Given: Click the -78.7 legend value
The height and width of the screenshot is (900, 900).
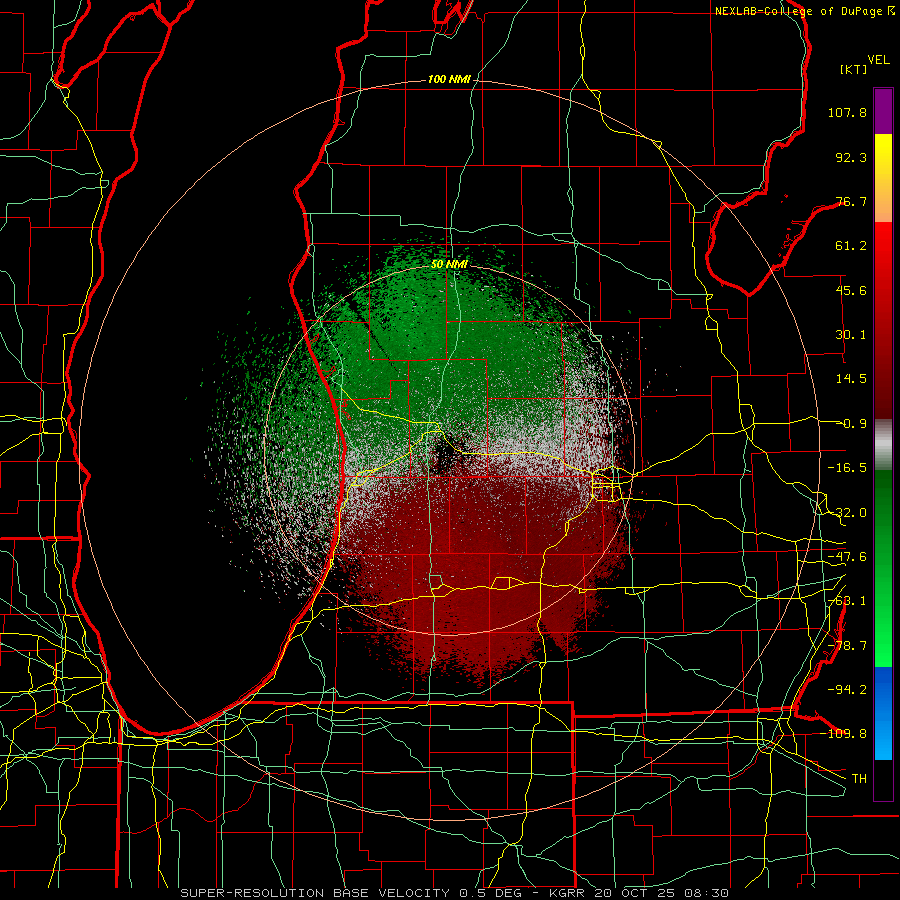Looking at the screenshot, I should coord(847,646).
